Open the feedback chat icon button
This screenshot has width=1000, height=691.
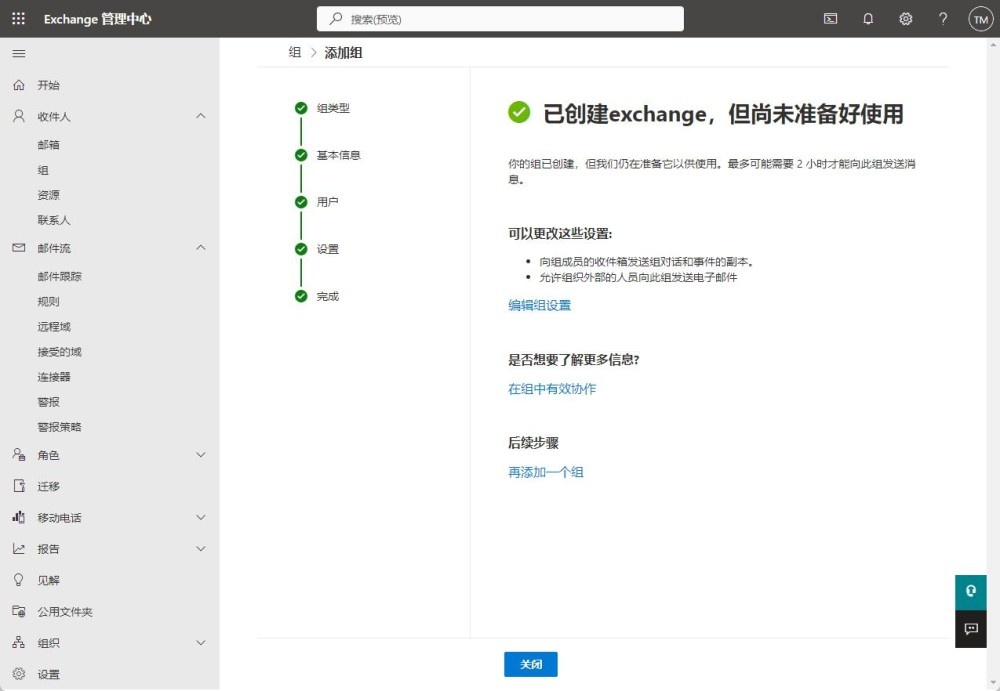[x=970, y=629]
